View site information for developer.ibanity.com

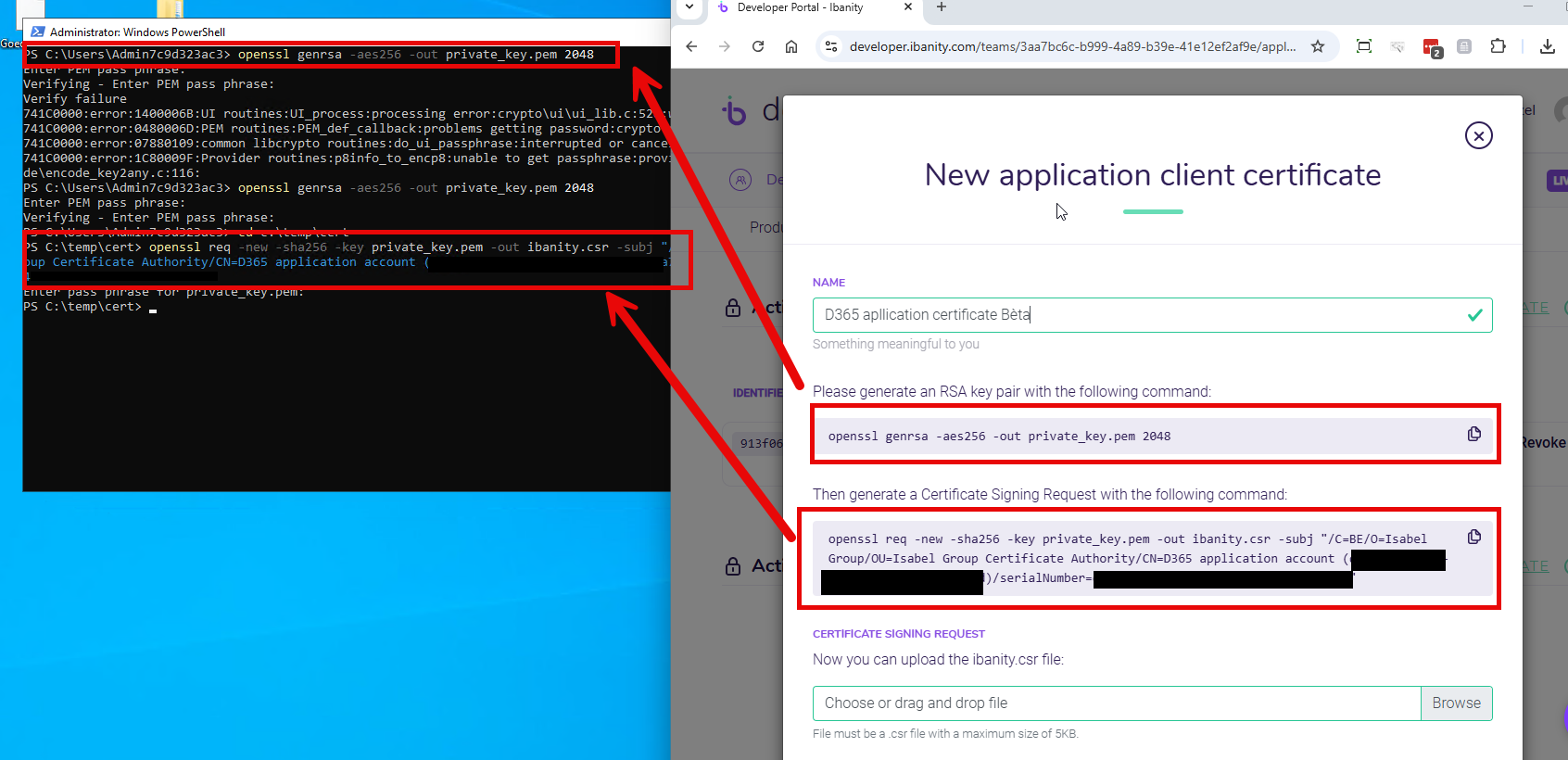pyautogui.click(x=831, y=46)
